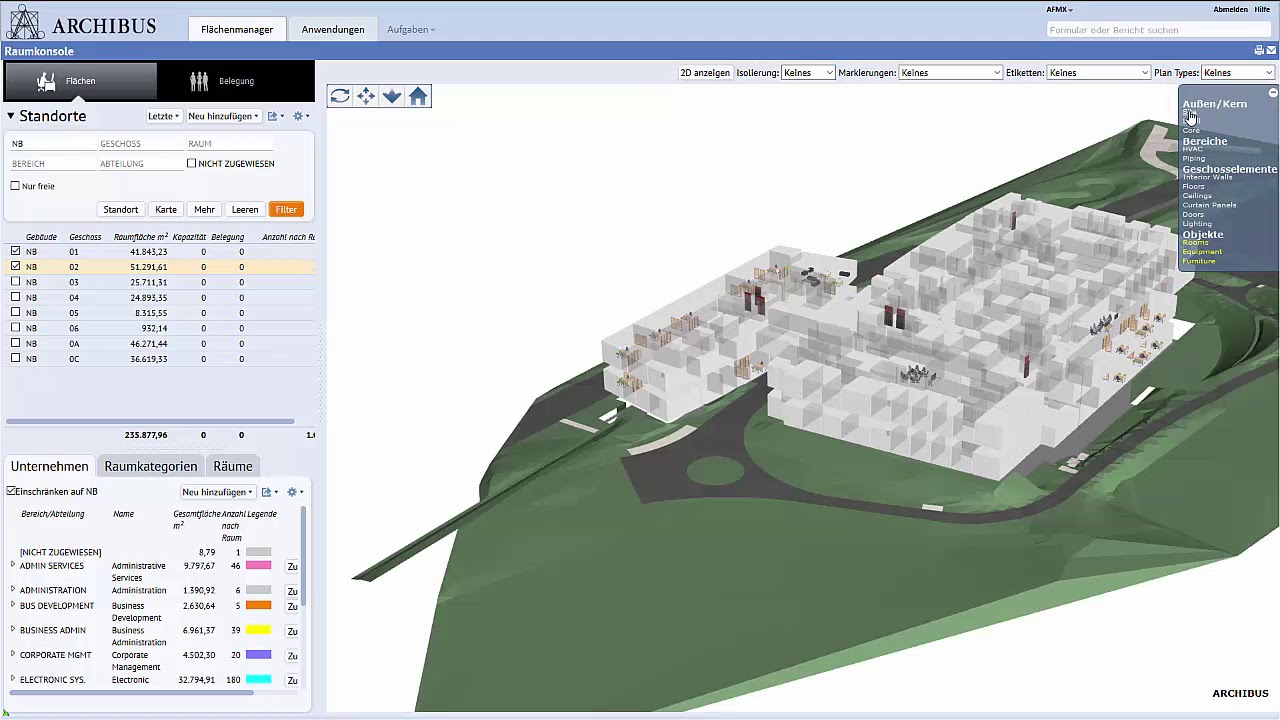1280x720 pixels.
Task: Expand the ADMIN SERVICES tree row
Action: click(x=13, y=565)
